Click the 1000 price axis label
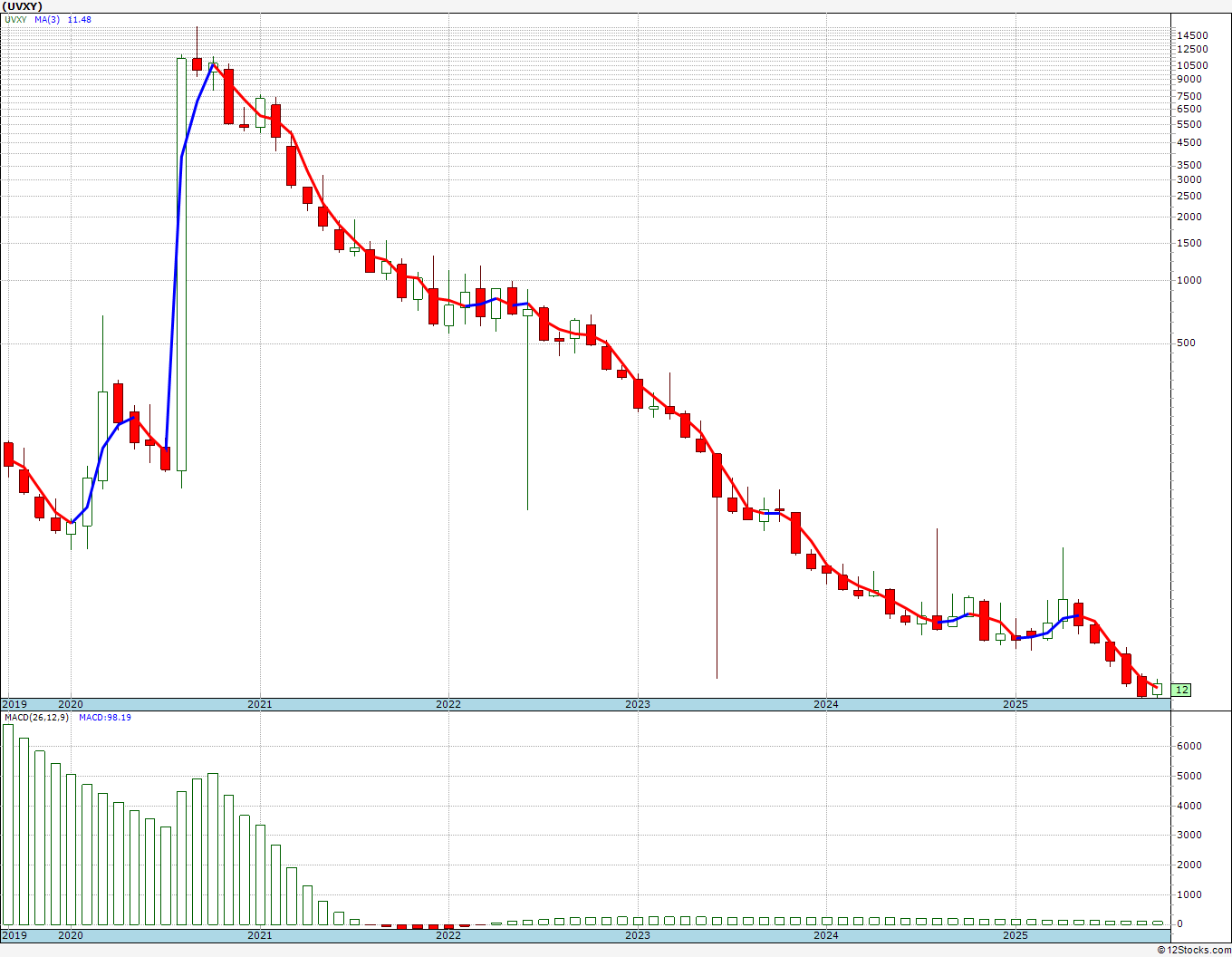Viewport: 1232px width, 957px height. tap(1189, 280)
